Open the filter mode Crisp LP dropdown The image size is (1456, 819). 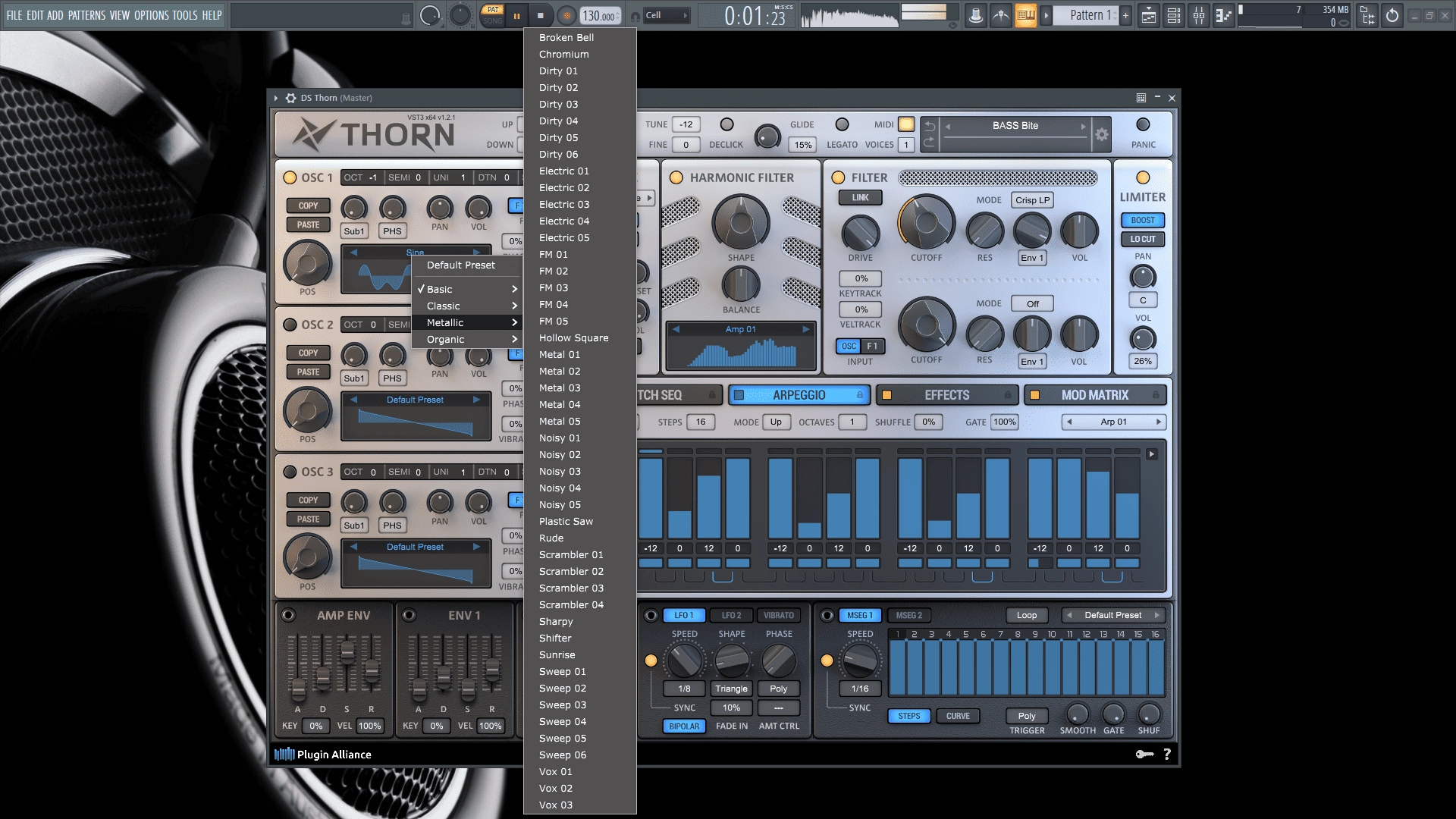(1032, 200)
